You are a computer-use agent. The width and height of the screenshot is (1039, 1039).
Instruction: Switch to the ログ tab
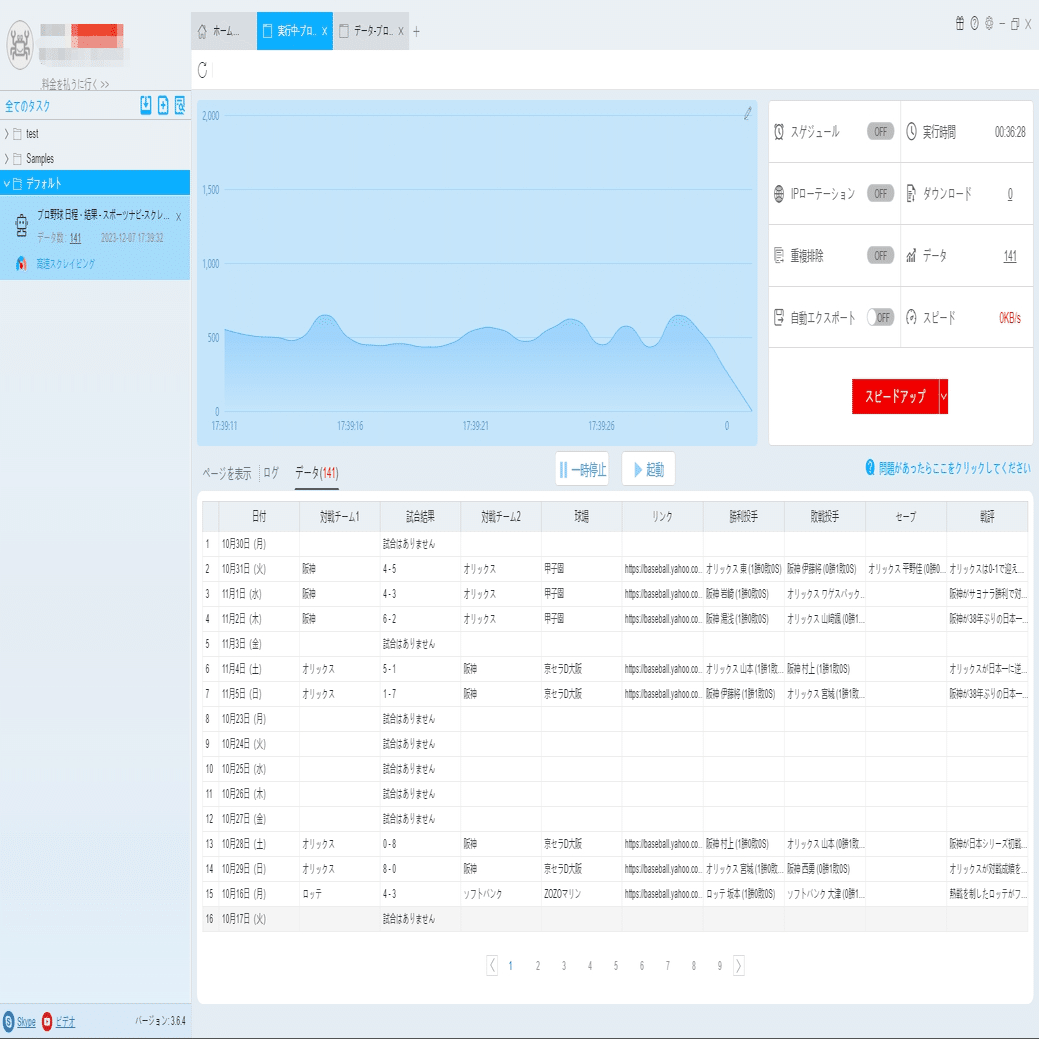(271, 472)
